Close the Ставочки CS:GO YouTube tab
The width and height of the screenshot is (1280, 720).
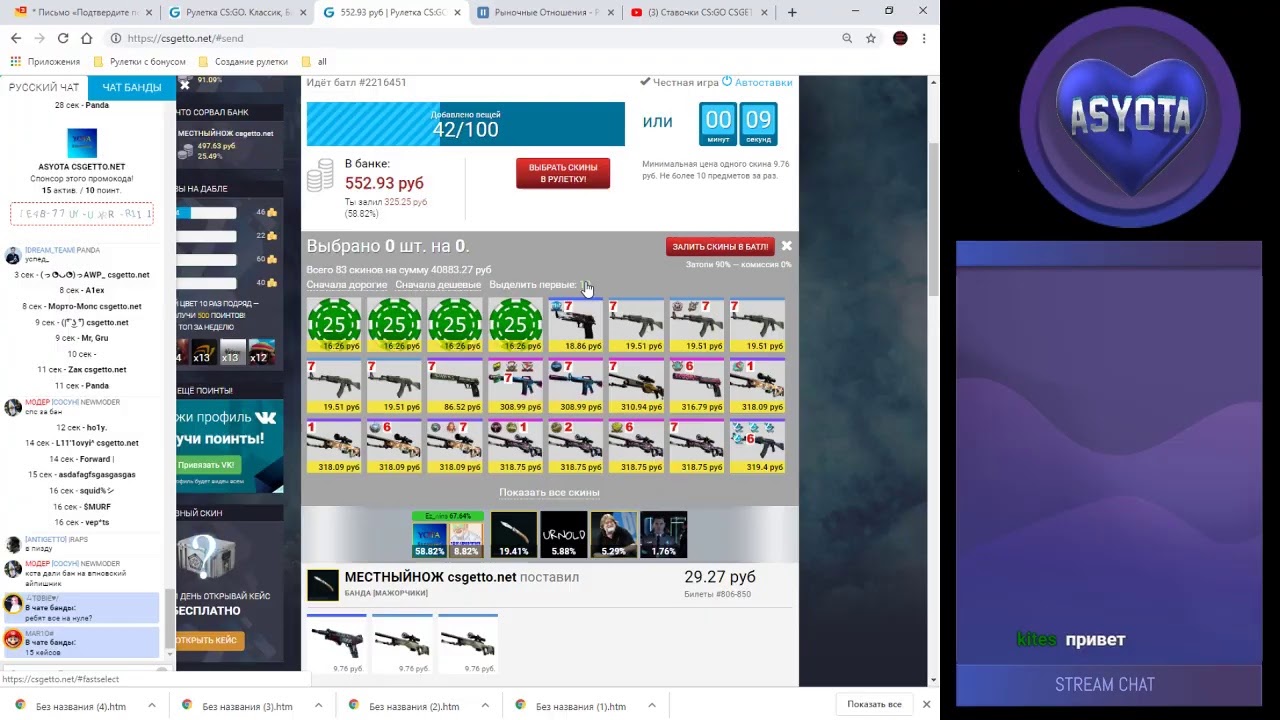coord(763,13)
